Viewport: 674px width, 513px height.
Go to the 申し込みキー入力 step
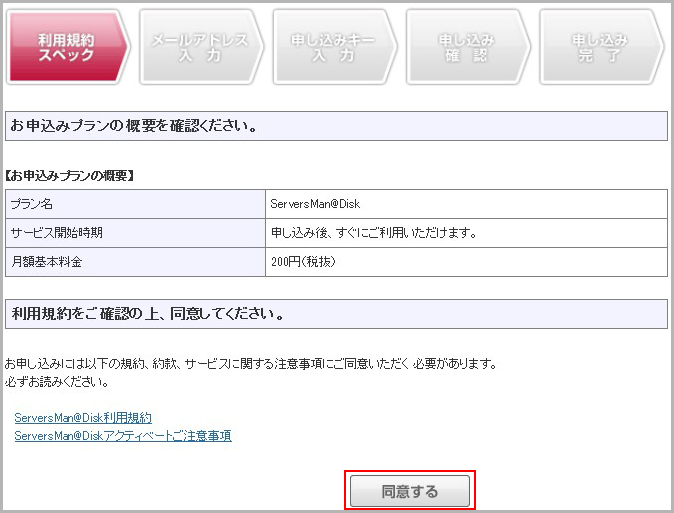[333, 47]
